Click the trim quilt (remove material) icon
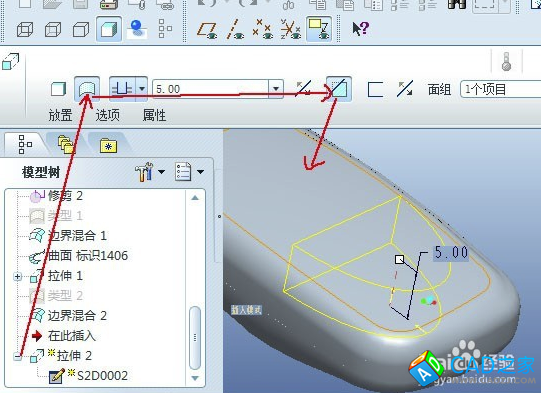 tap(339, 89)
